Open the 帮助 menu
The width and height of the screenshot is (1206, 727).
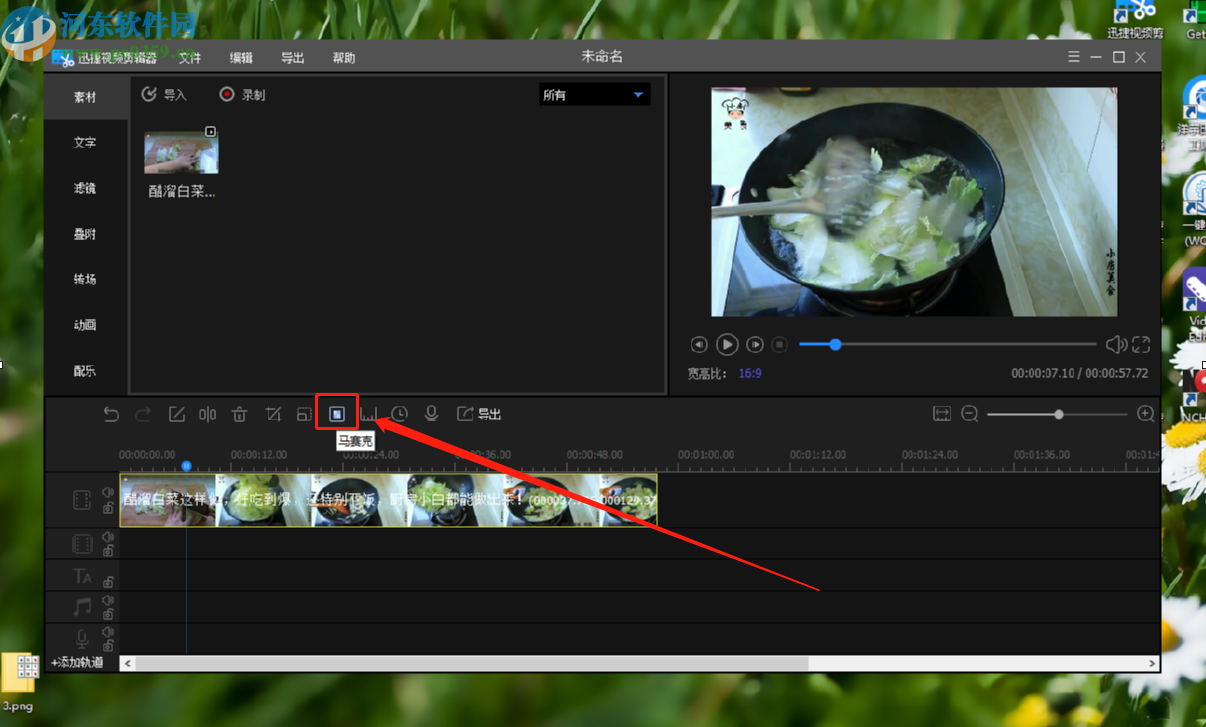click(344, 58)
